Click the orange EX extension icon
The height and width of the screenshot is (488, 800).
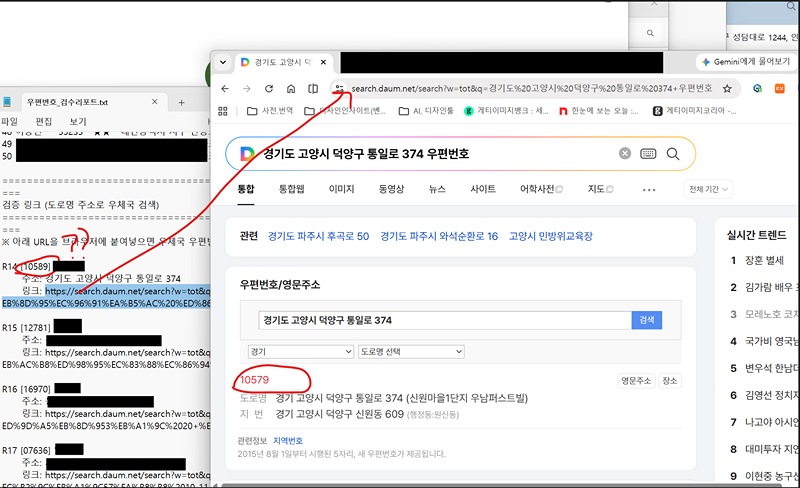(780, 88)
